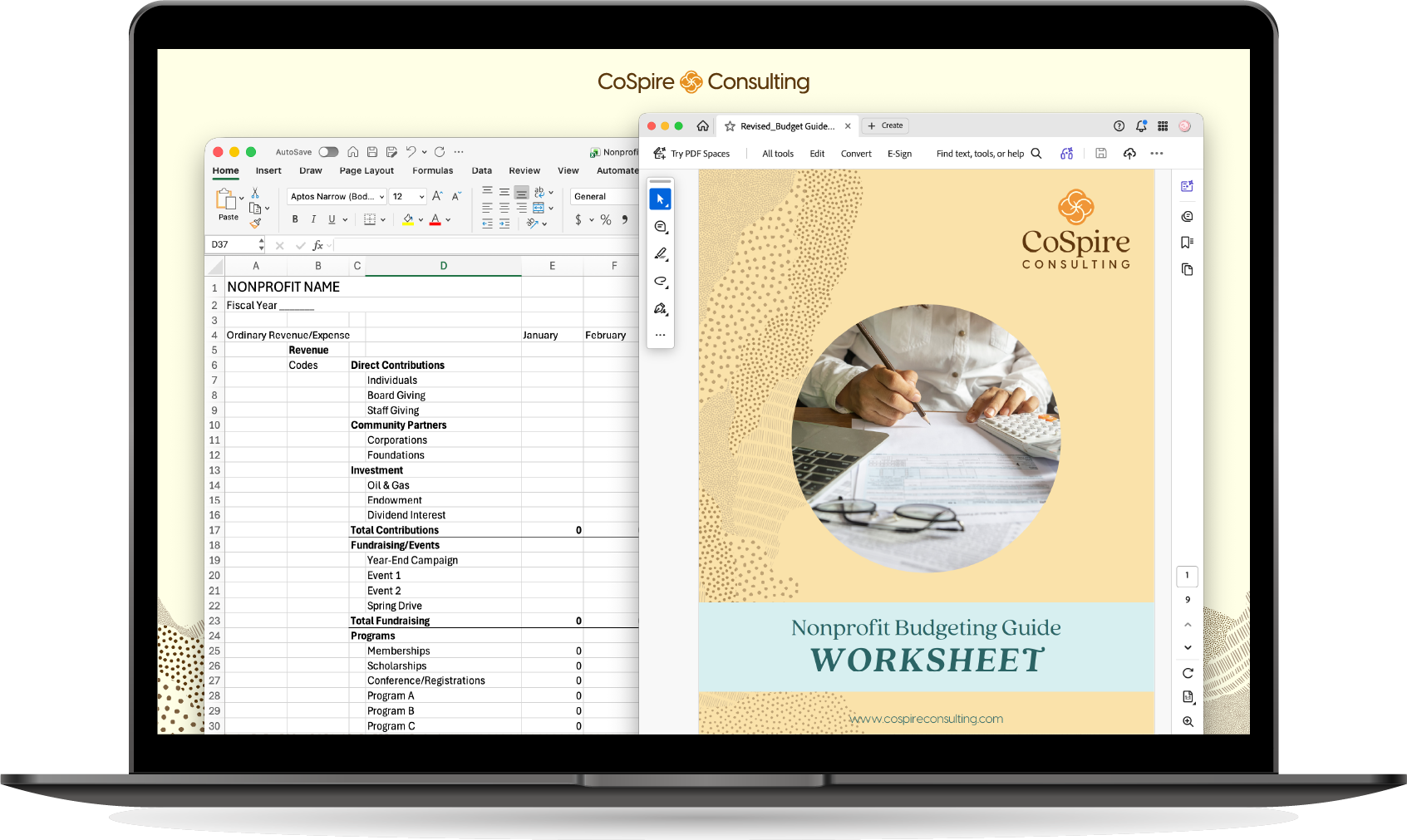The image size is (1407, 840).
Task: Select the Format Painter brush icon
Action: (255, 223)
